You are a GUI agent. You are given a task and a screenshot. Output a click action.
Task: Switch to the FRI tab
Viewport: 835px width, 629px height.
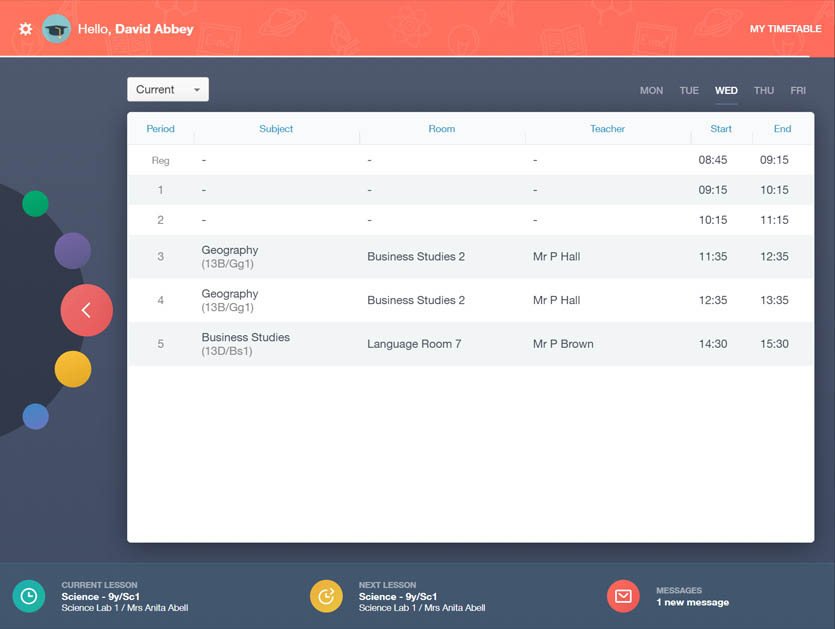pyautogui.click(x=798, y=91)
